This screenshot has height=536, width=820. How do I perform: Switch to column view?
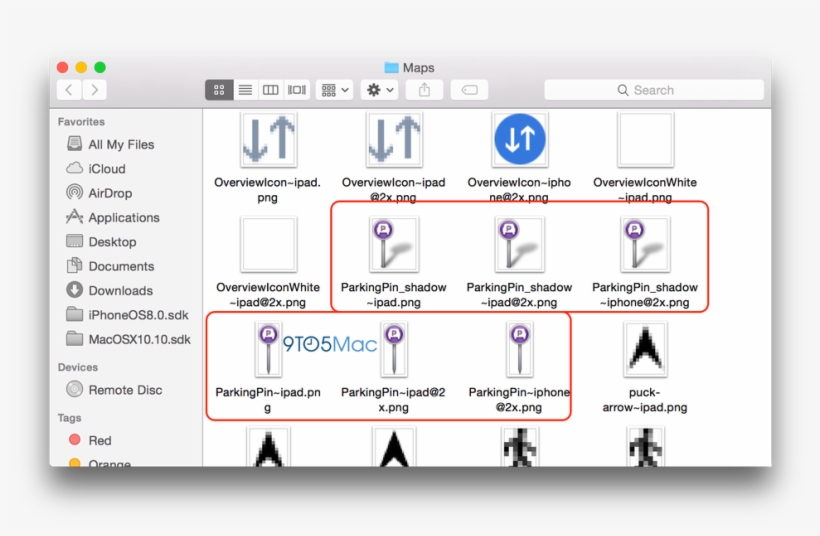pyautogui.click(x=270, y=90)
